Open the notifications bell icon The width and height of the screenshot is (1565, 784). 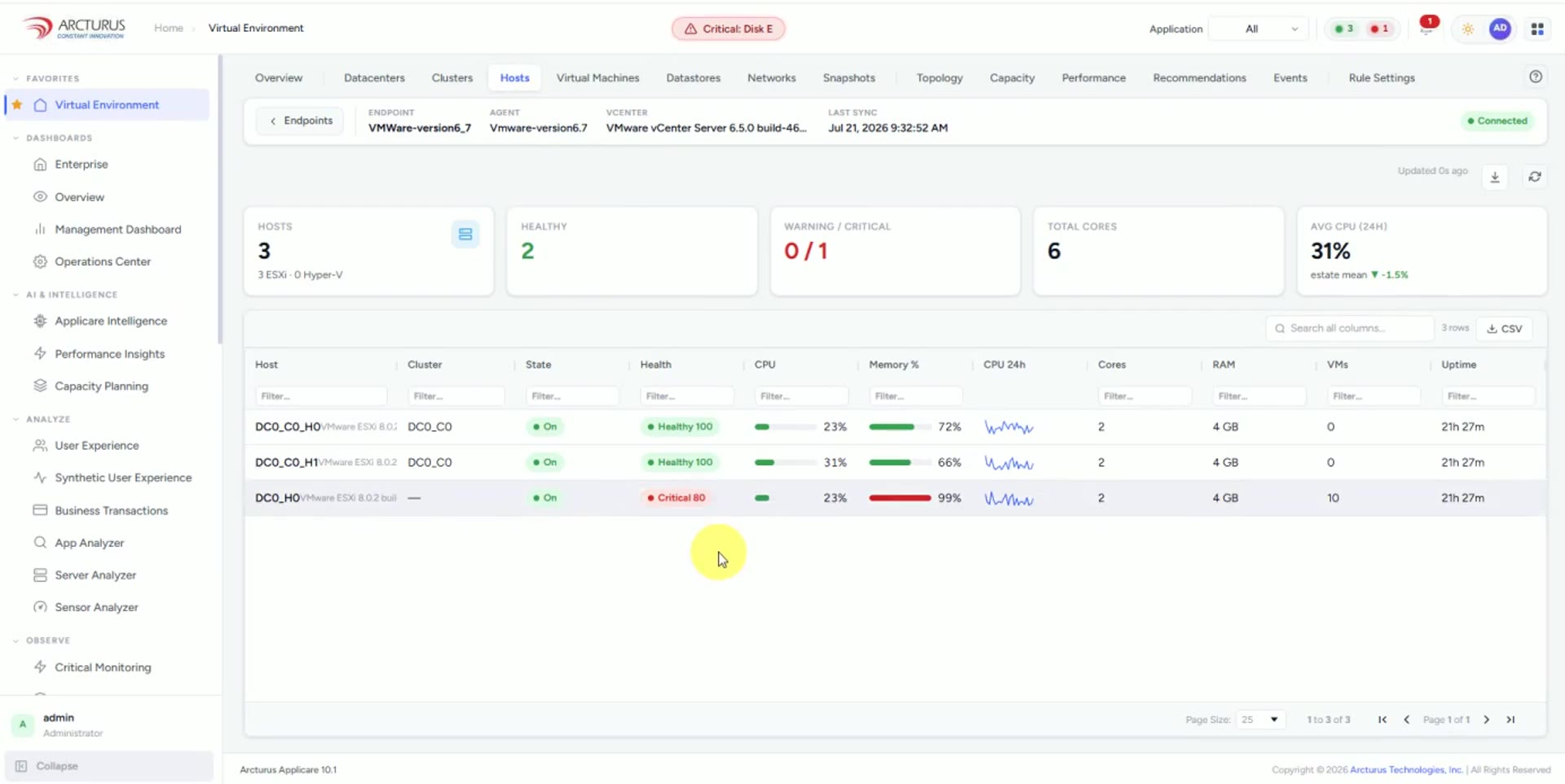point(1426,28)
